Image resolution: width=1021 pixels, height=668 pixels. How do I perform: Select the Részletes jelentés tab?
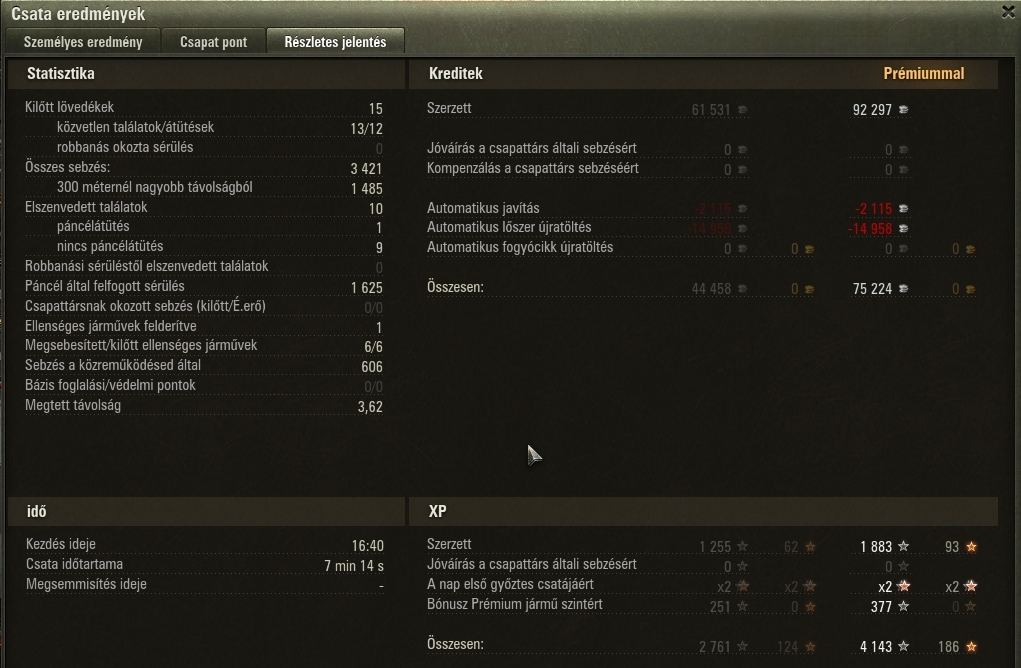(x=335, y=42)
